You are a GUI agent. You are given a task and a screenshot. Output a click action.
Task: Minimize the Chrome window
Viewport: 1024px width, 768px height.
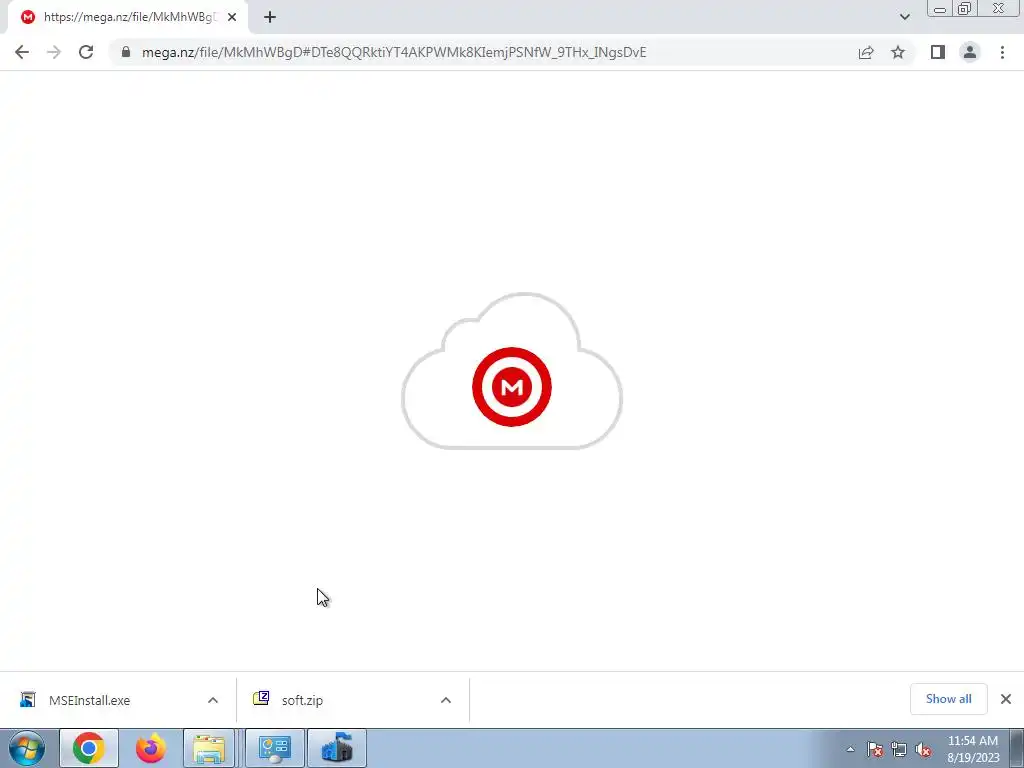[940, 9]
